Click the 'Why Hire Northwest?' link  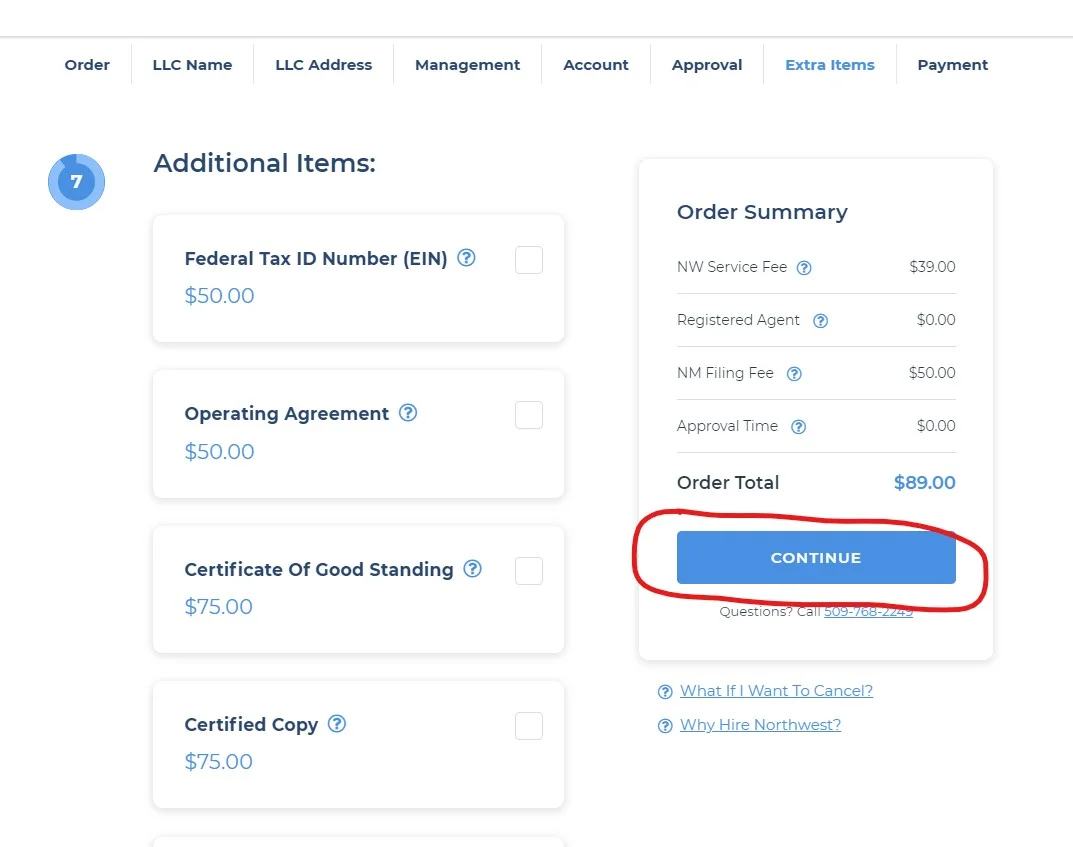(760, 725)
